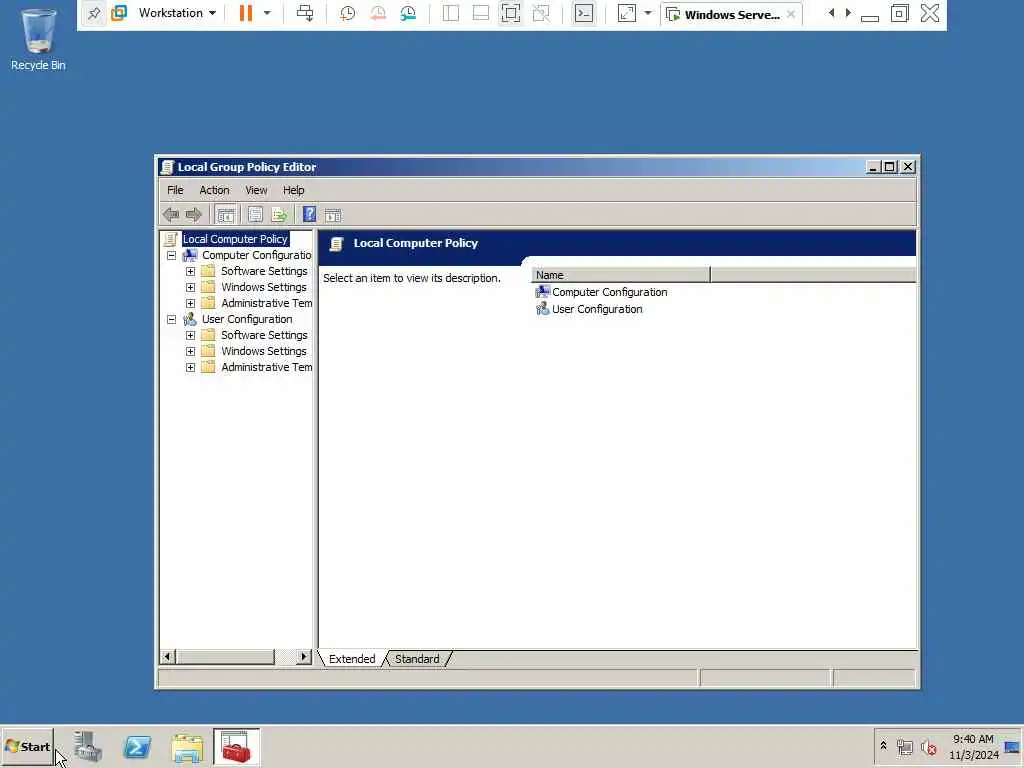Select Local Computer Policy root node in tree

pos(235,239)
